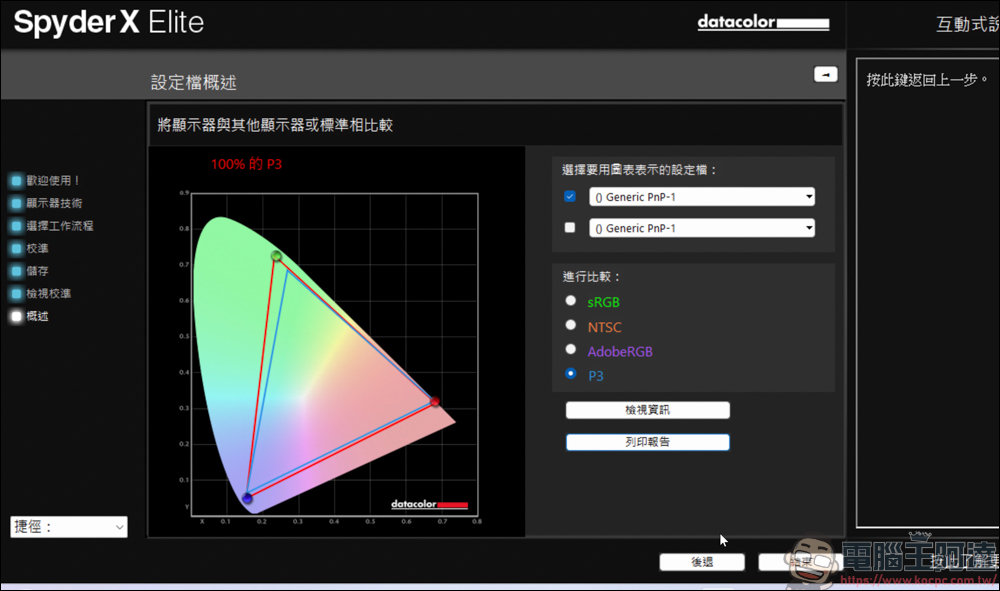1000x591 pixels.
Task: Click the sRGB label text
Action: coord(603,302)
